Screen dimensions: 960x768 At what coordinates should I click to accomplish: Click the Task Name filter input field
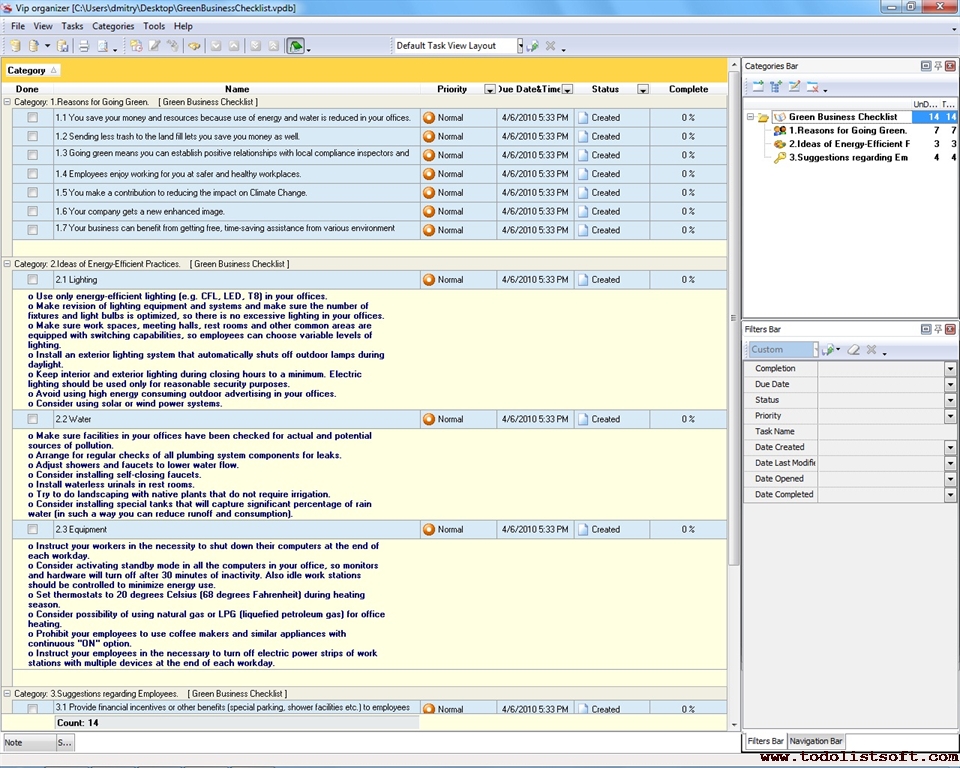point(886,432)
